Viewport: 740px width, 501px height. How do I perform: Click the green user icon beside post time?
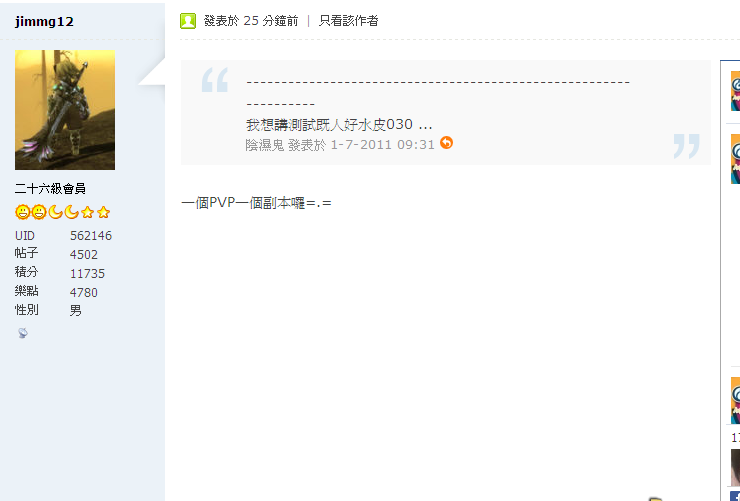[188, 21]
